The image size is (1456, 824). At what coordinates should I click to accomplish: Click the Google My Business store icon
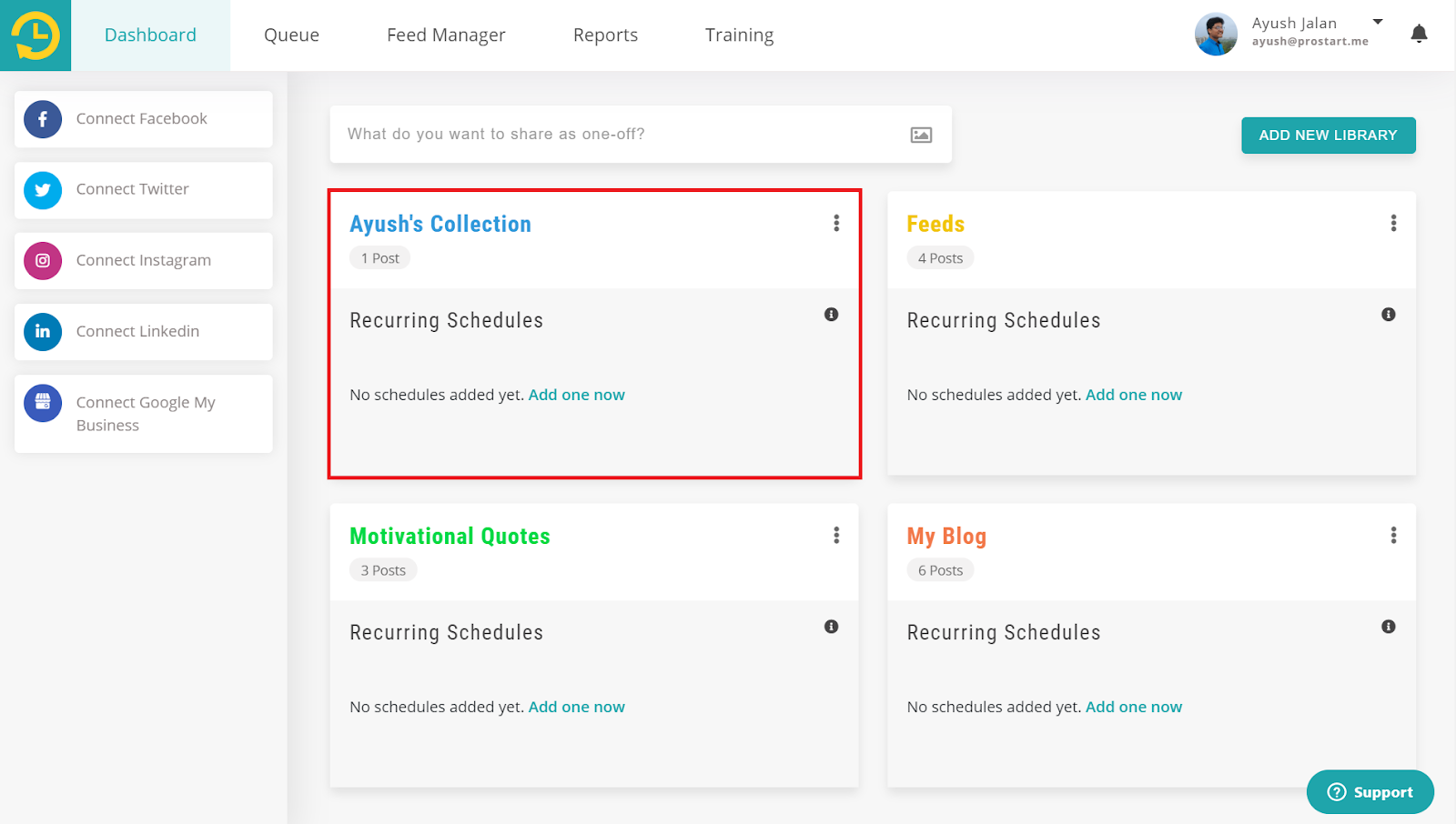coord(43,403)
